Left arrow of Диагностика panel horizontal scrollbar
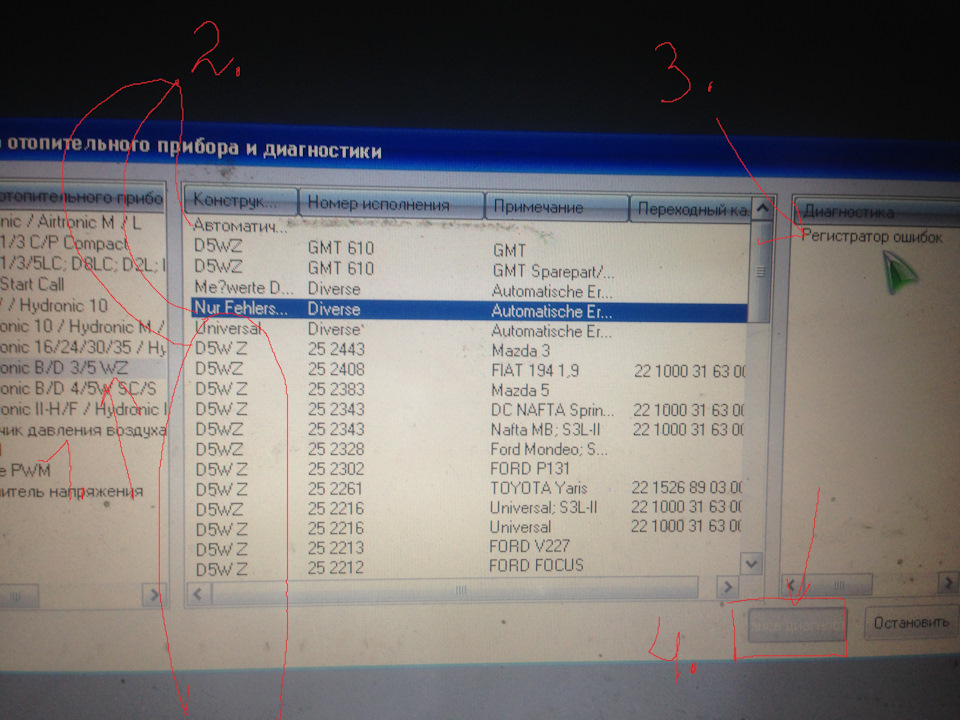960x720 pixels. (x=791, y=585)
